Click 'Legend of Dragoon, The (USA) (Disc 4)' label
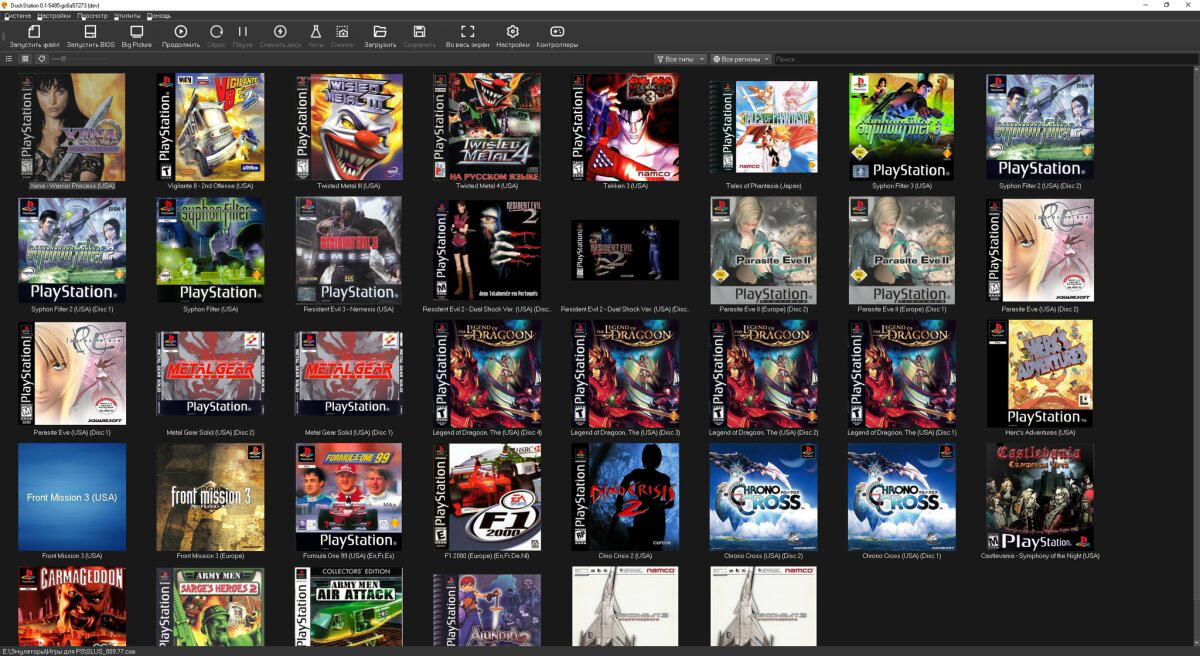The width and height of the screenshot is (1200, 656). pos(487,432)
